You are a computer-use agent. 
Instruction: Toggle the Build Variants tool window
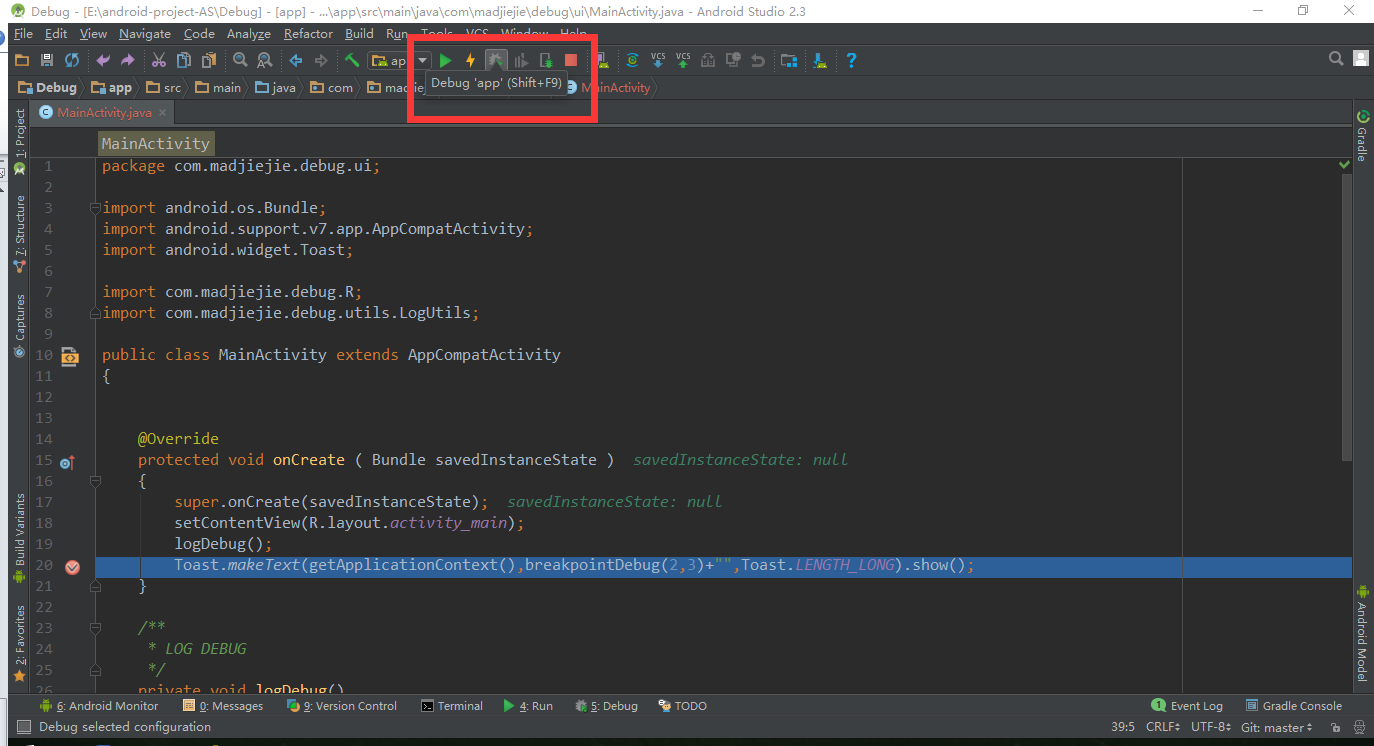(x=19, y=538)
